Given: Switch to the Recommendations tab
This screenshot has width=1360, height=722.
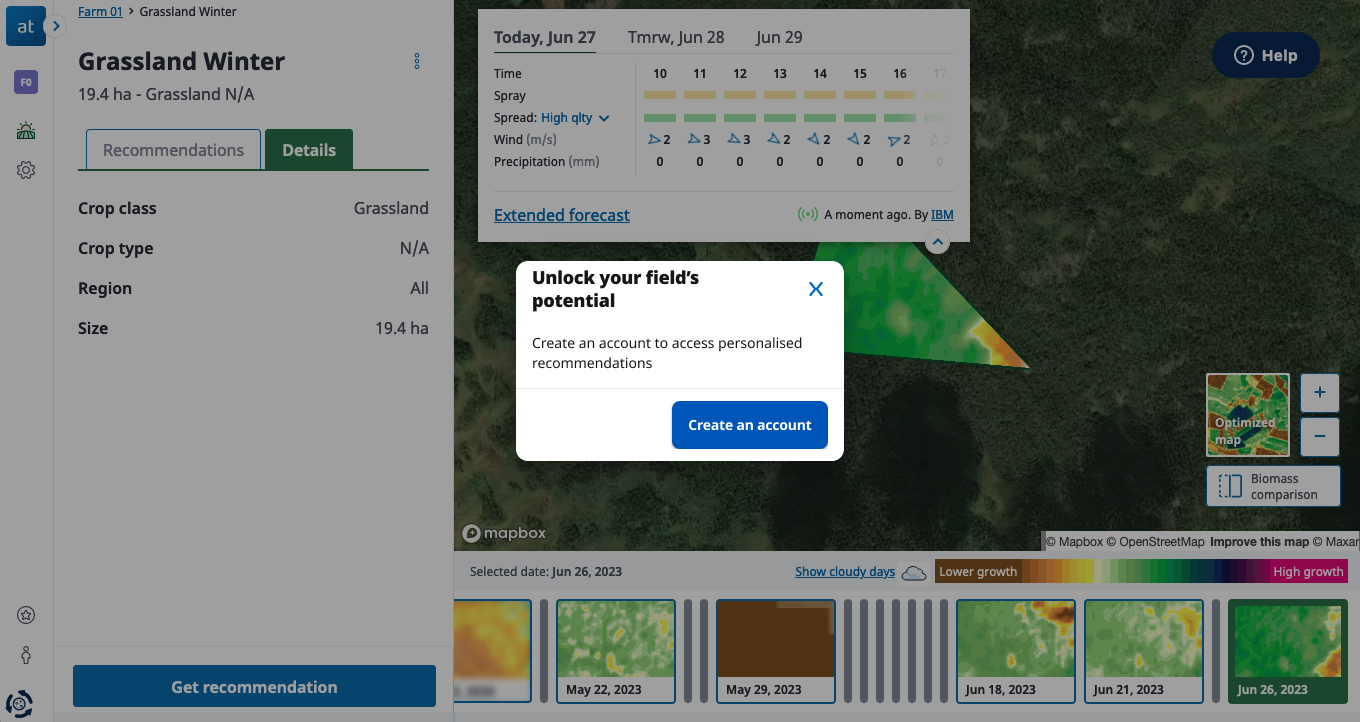Looking at the screenshot, I should tap(171, 149).
